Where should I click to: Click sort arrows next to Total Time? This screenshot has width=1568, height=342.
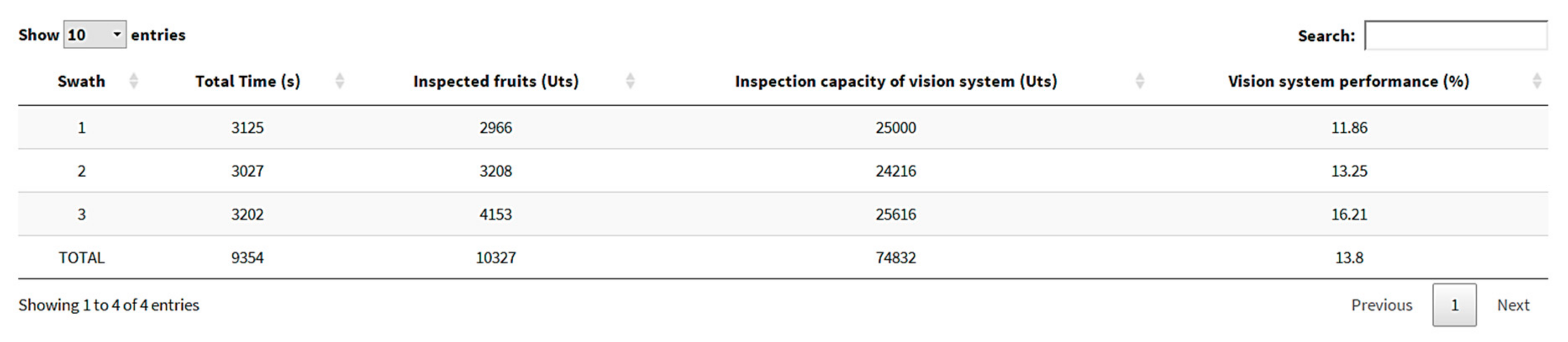click(x=339, y=81)
